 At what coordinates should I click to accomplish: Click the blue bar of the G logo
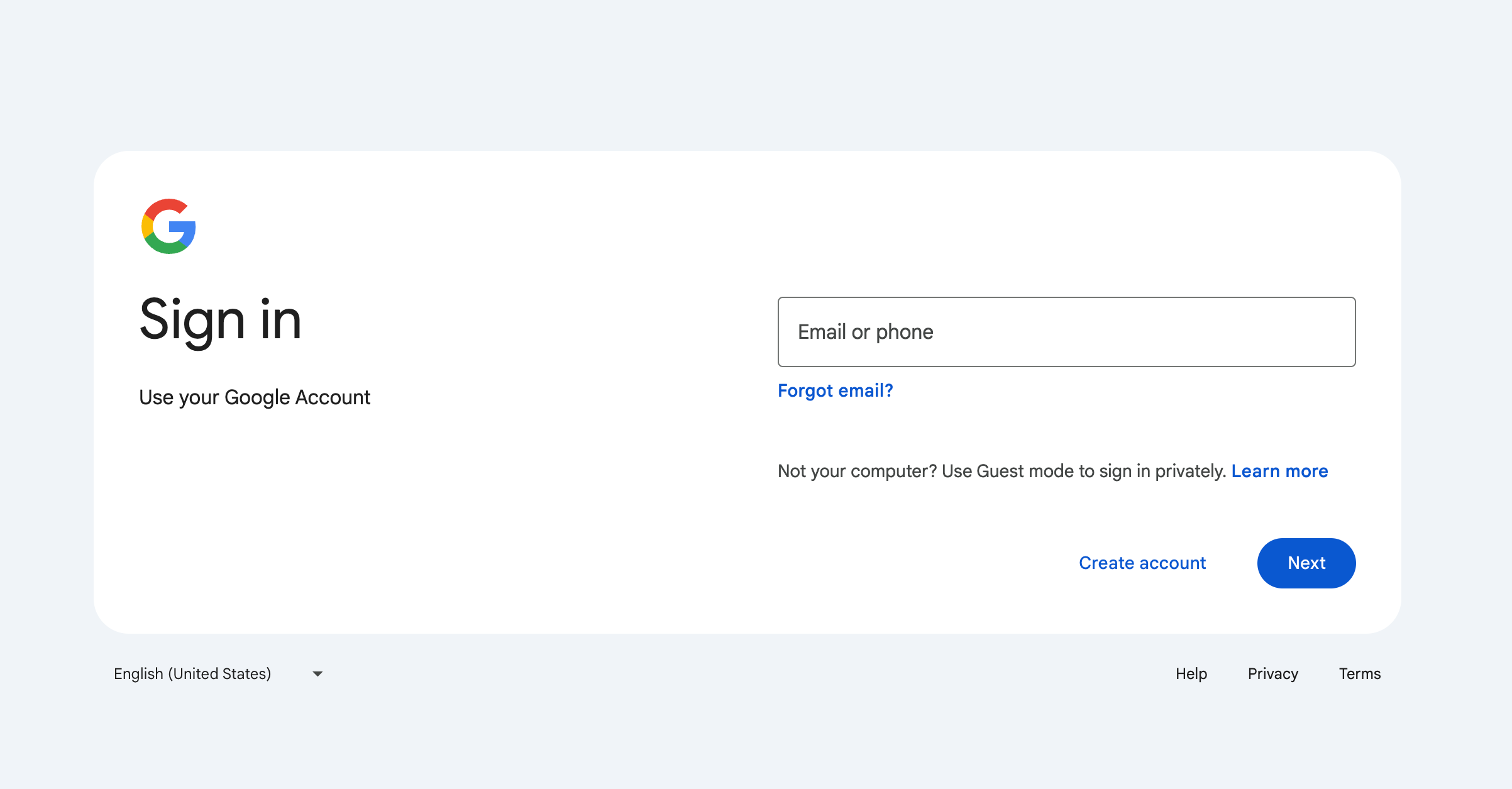[185, 228]
